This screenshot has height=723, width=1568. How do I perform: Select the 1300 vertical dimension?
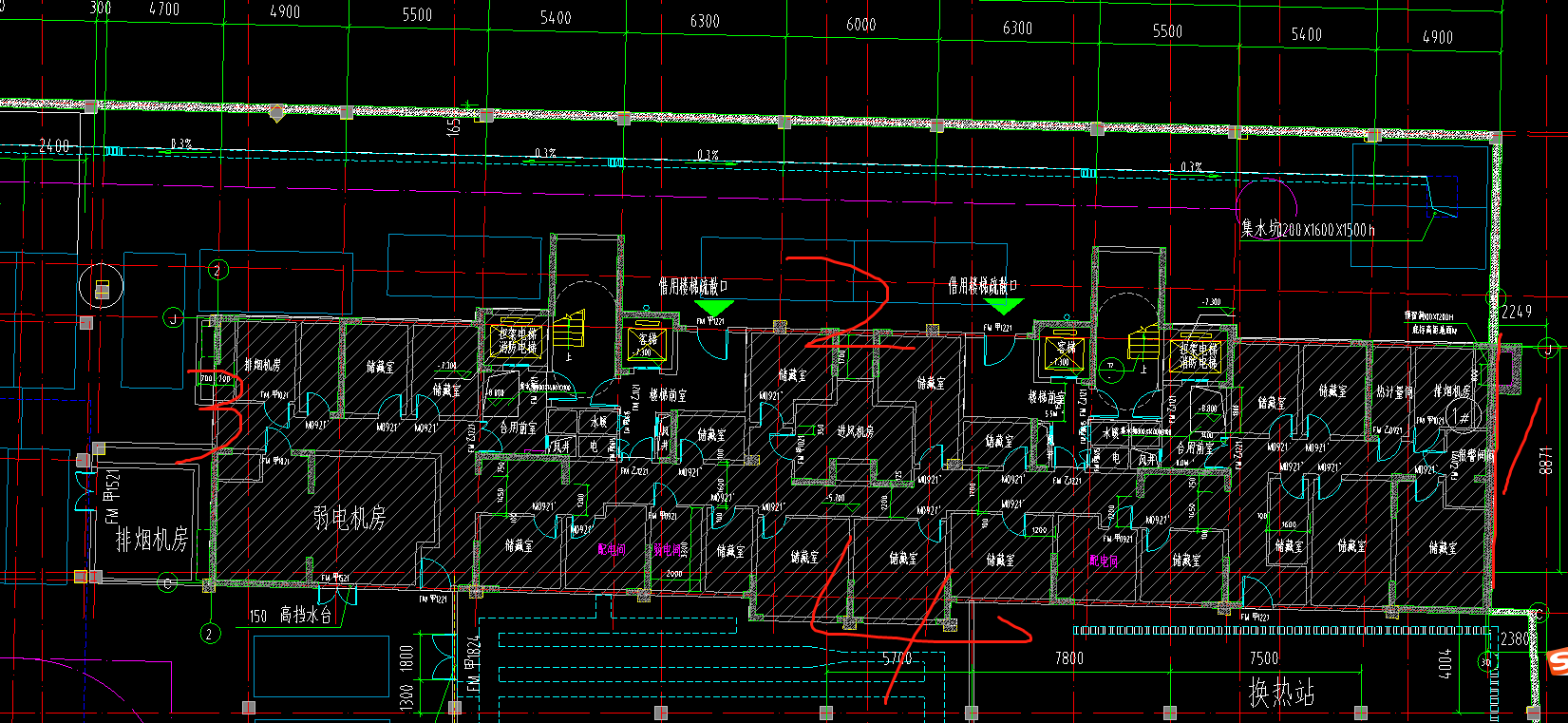406,698
